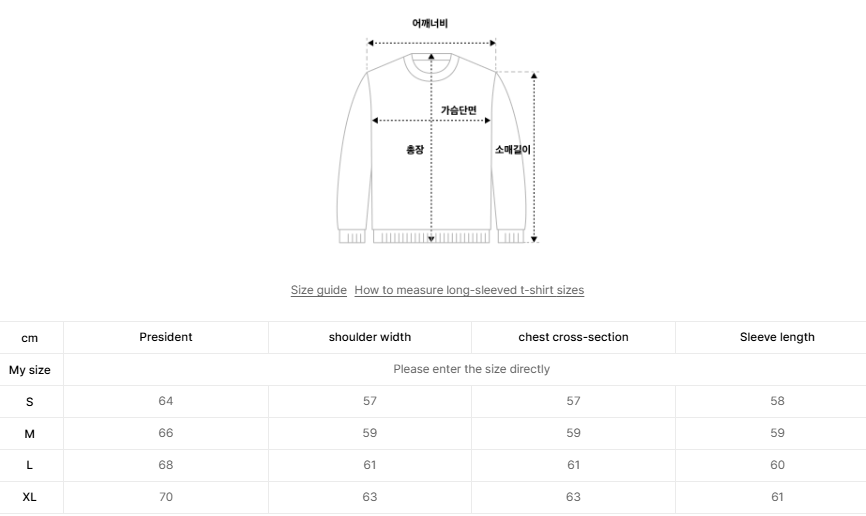The image size is (866, 516).
Task: Click the 총장 label on the diagram
Action: click(x=415, y=150)
